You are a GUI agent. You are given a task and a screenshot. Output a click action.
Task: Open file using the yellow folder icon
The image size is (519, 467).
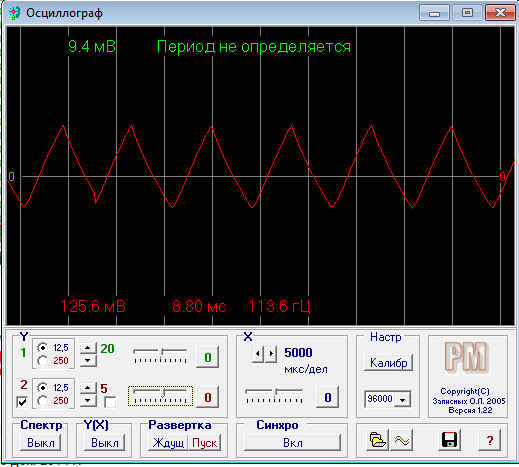point(377,441)
